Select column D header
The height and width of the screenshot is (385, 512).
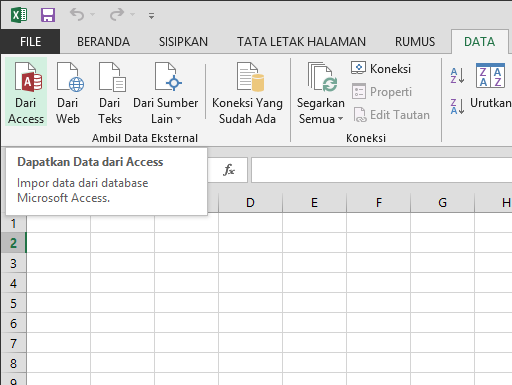(x=250, y=203)
